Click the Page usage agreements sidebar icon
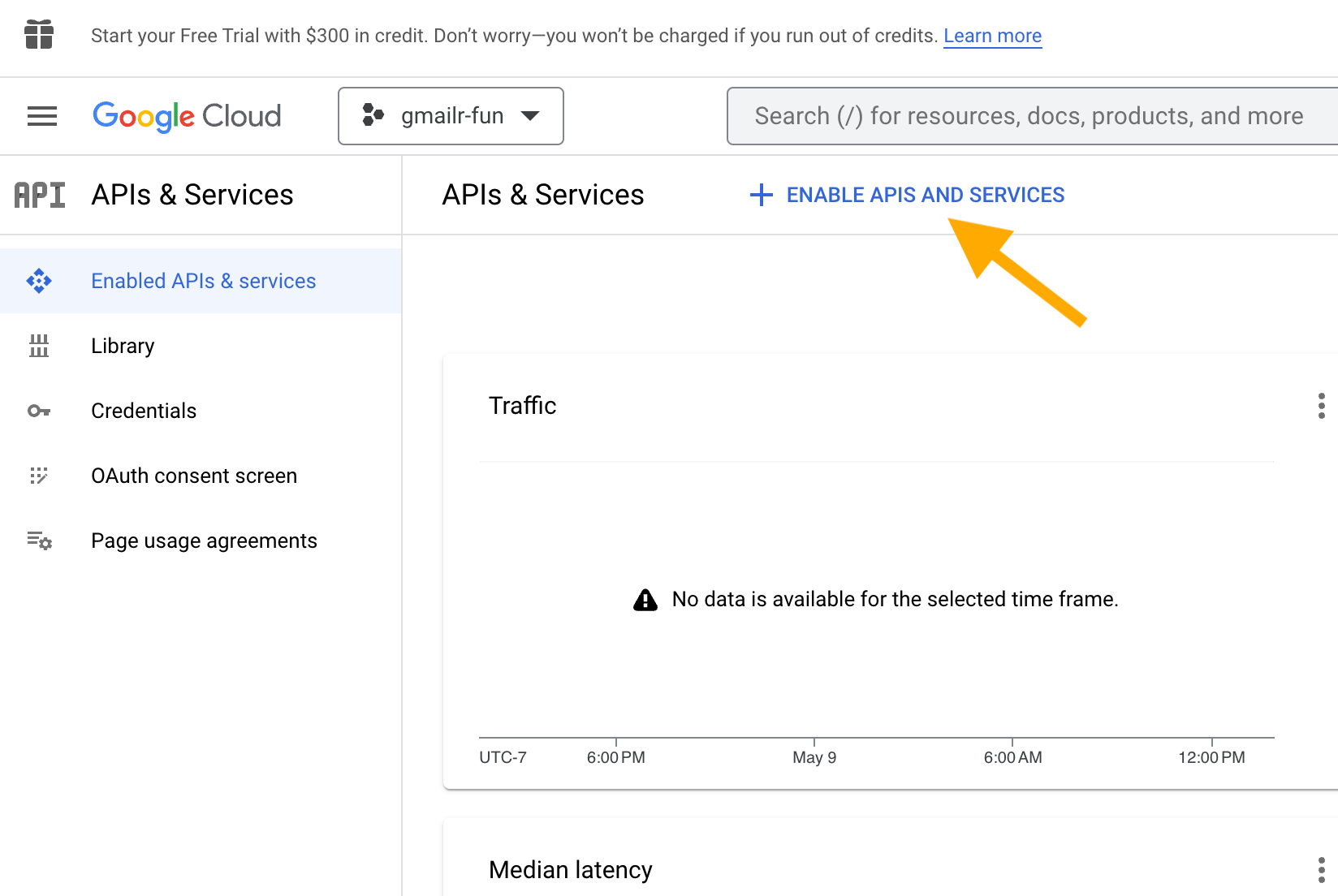Viewport: 1338px width, 896px height. tap(39, 541)
